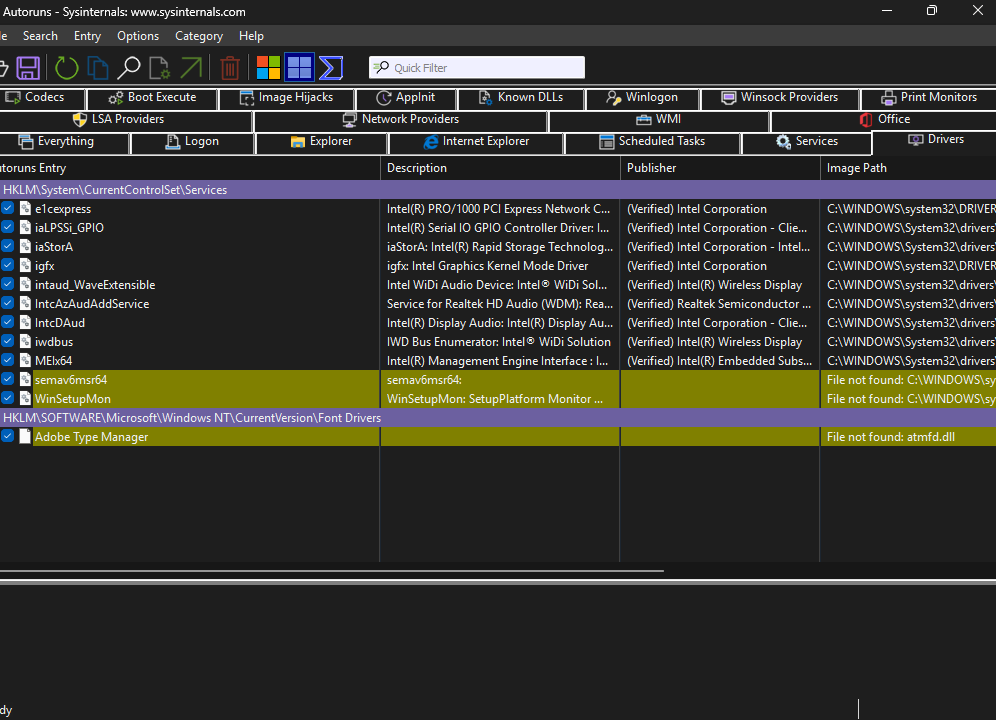Switch to the Office tab
996x720 pixels.
(885, 119)
